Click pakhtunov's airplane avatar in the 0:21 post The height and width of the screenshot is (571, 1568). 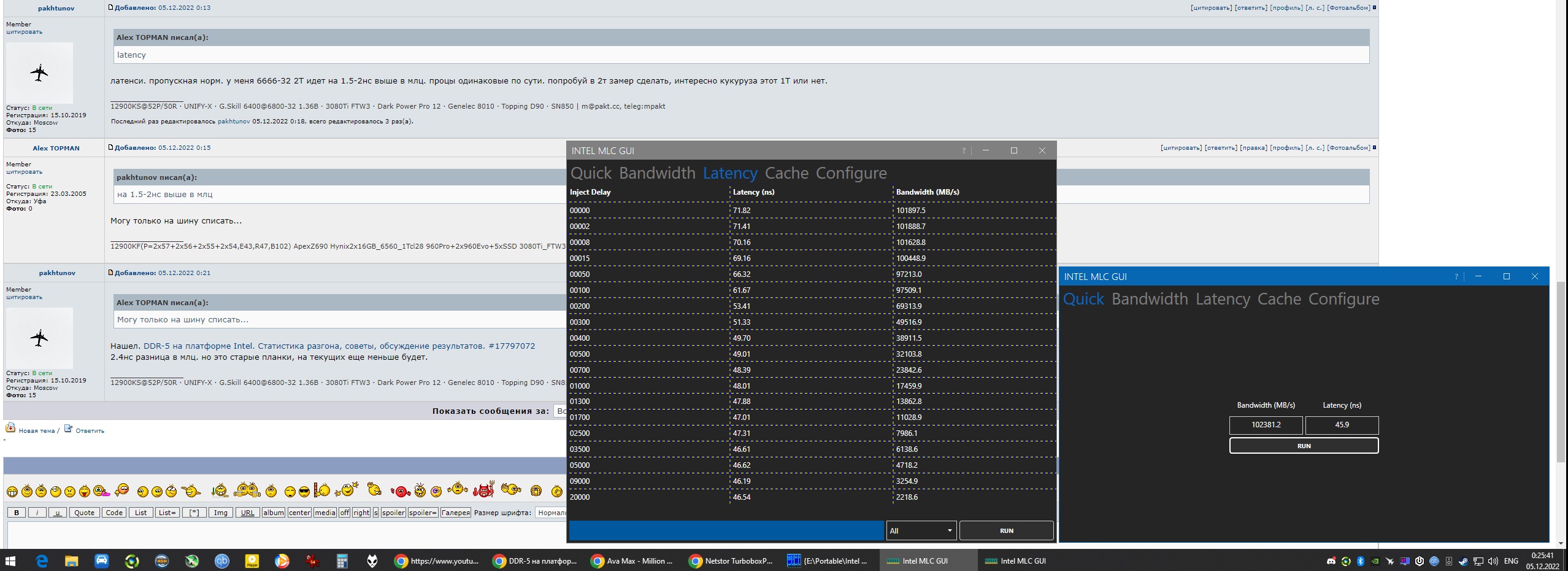[x=39, y=338]
